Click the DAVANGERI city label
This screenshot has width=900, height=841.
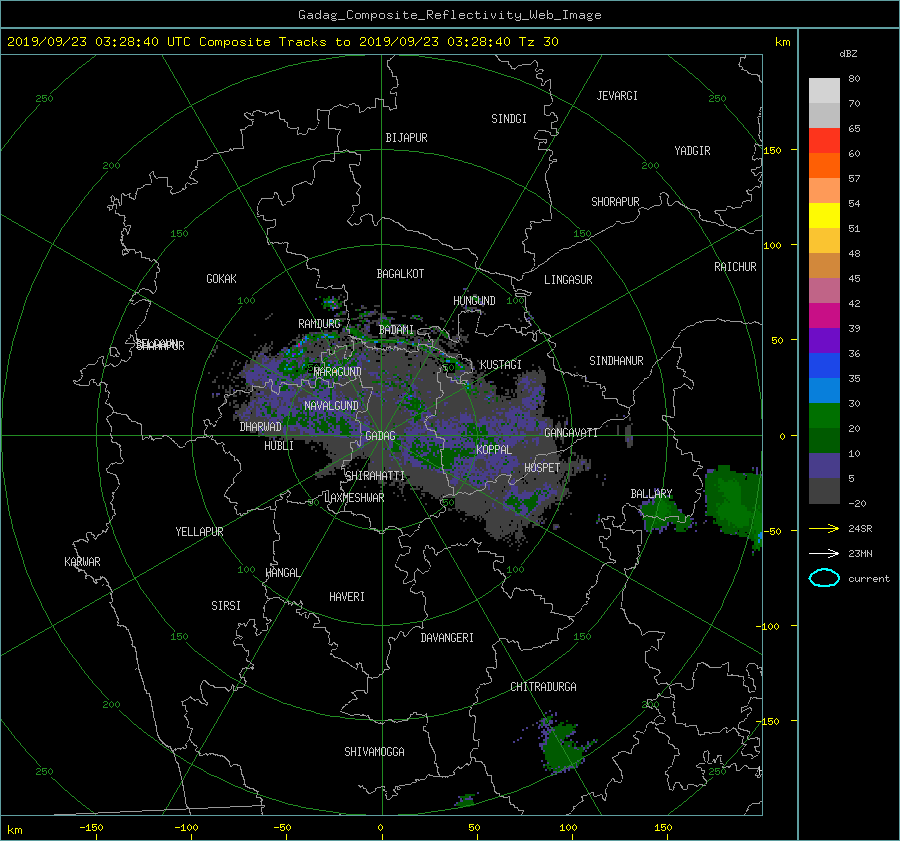447,638
